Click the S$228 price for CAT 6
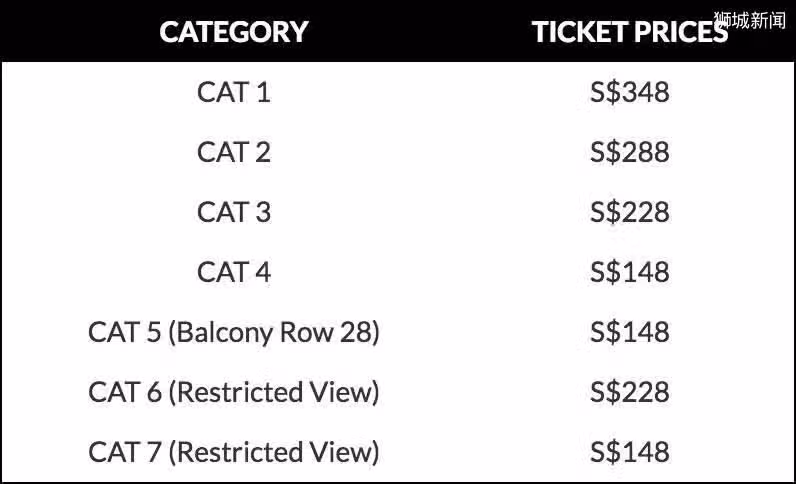The image size is (796, 484). pos(629,392)
